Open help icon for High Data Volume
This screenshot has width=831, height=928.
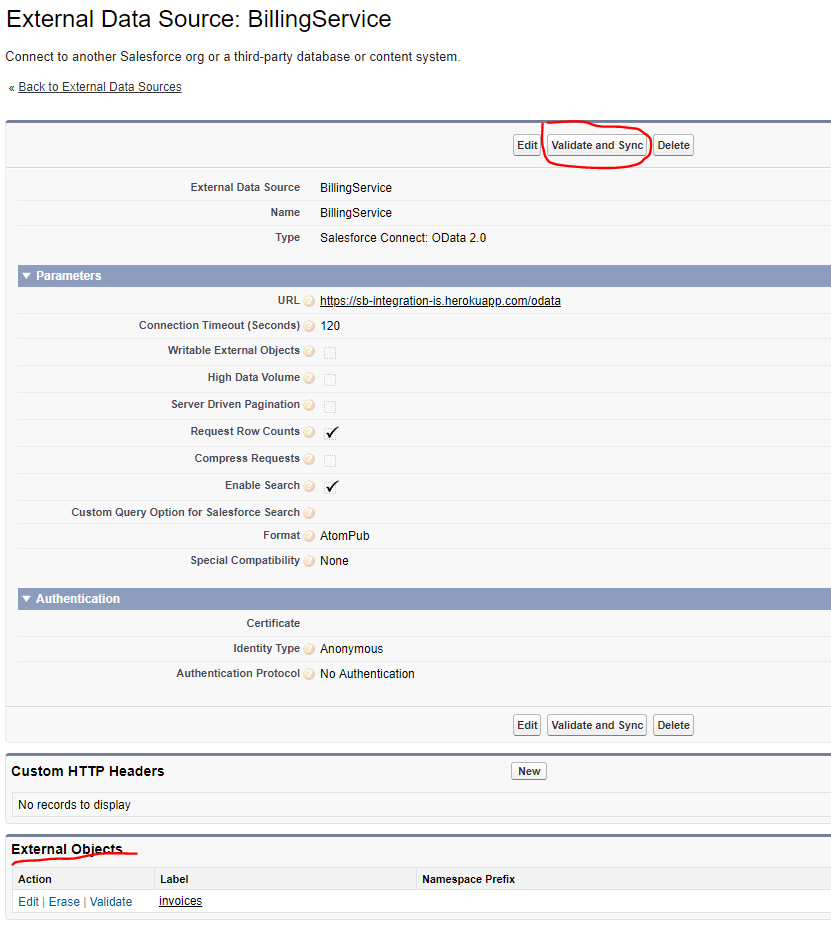309,378
